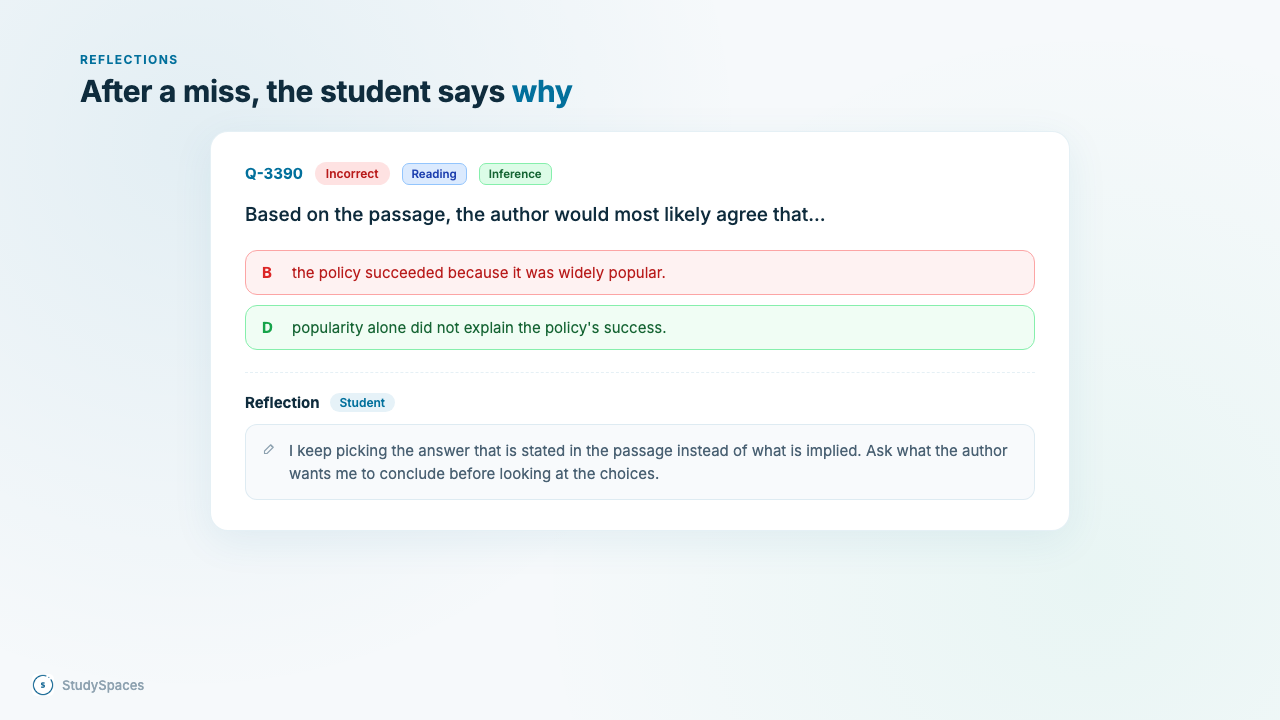Click the Inference tag
Viewport: 1280px width, 720px height.
point(515,174)
